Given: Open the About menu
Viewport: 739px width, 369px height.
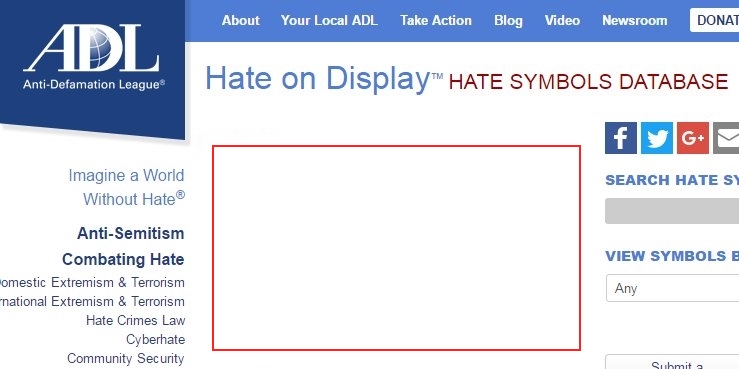Looking at the screenshot, I should [x=240, y=21].
